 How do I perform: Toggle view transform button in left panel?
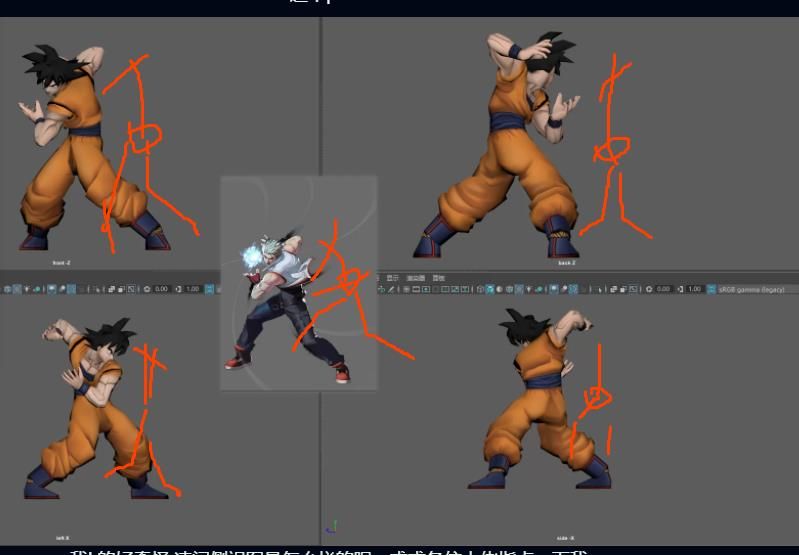tap(209, 289)
